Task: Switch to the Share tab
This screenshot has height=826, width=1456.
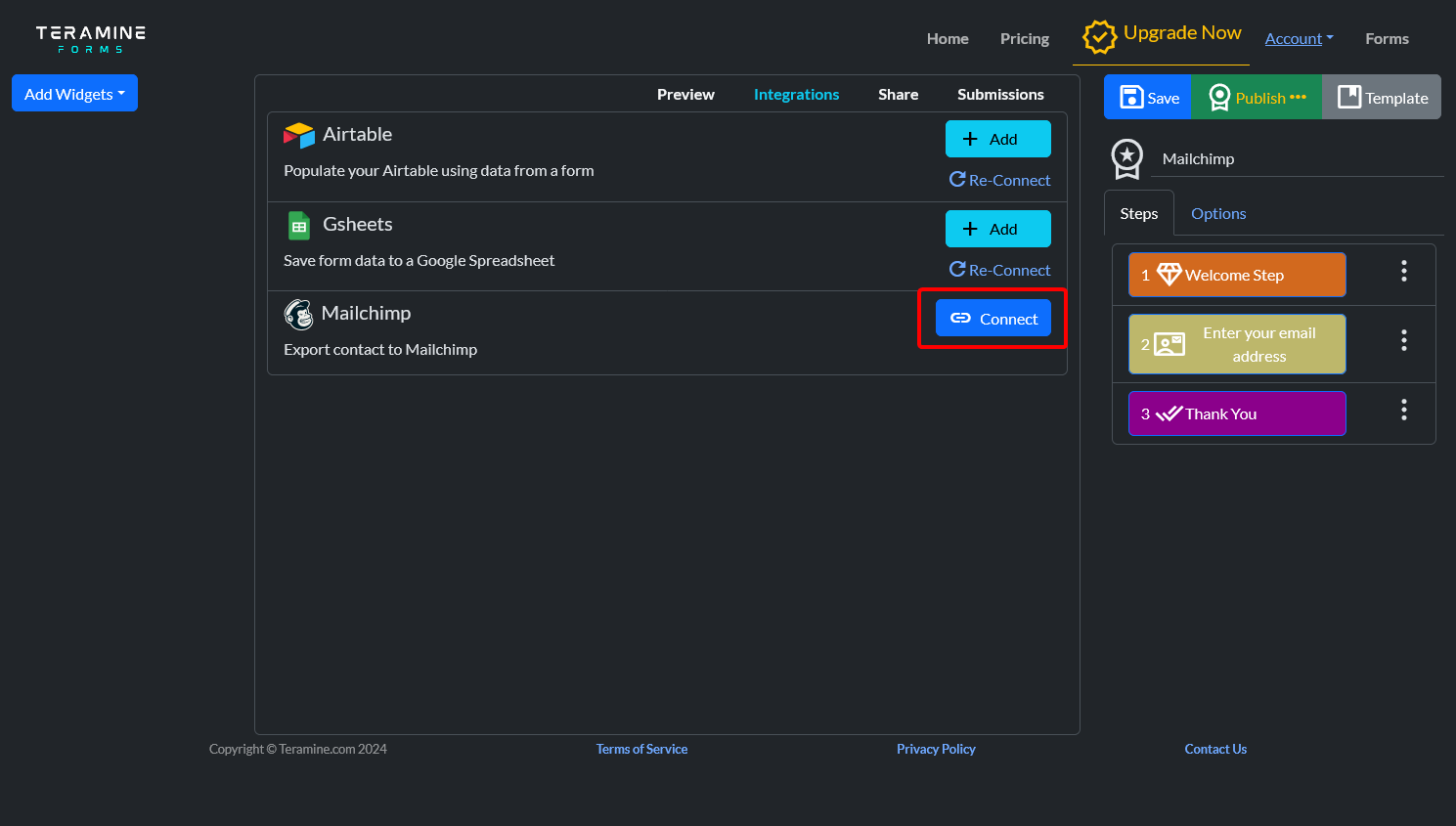Action: [x=898, y=94]
